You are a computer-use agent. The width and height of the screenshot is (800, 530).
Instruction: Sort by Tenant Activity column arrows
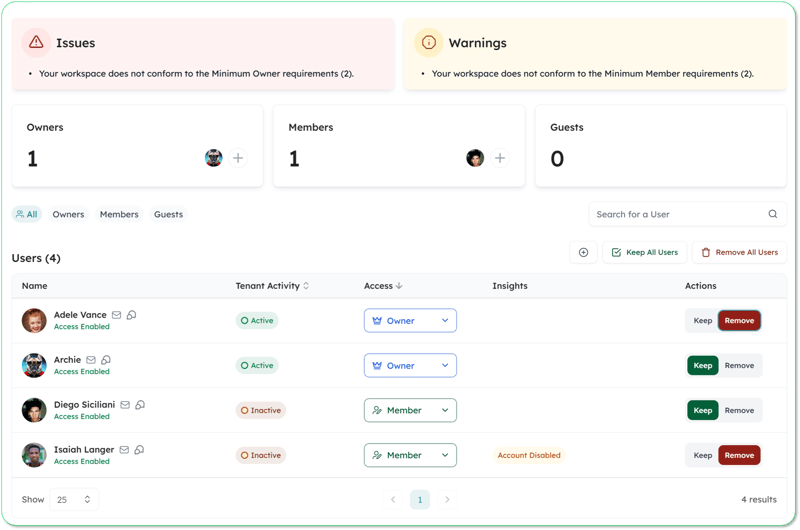[306, 286]
